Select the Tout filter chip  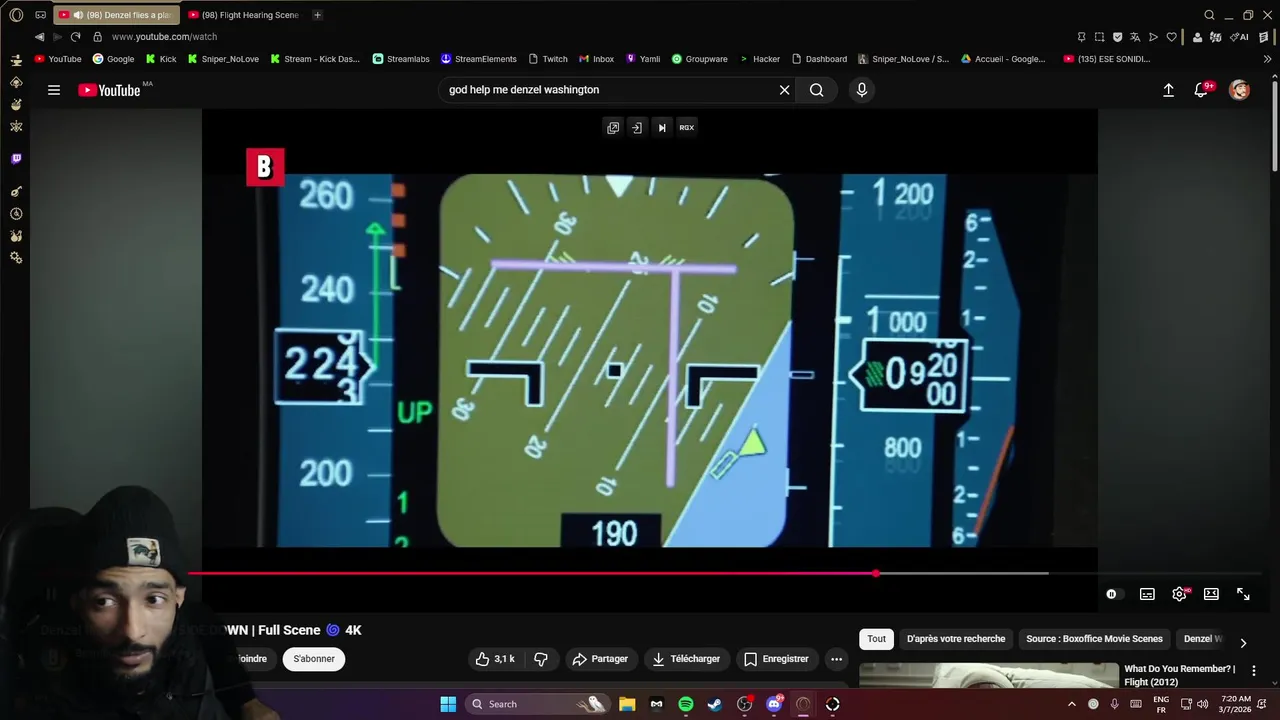click(877, 639)
